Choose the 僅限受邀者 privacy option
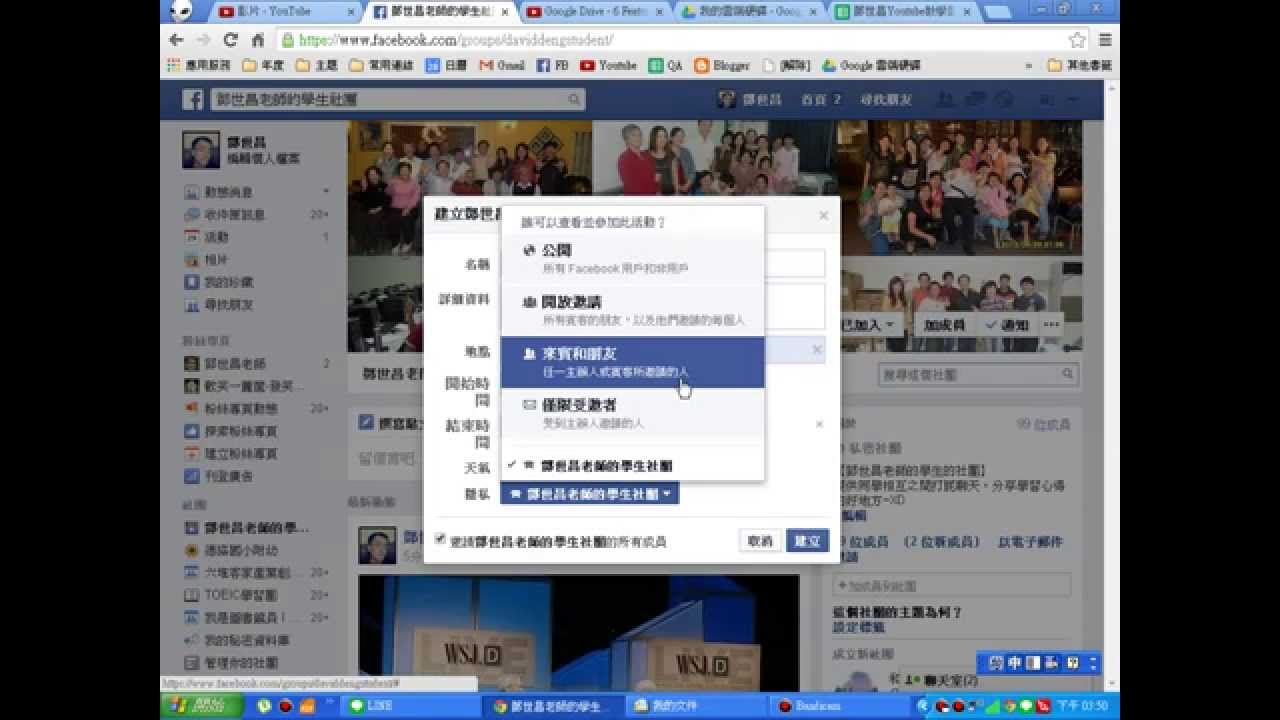 pos(632,413)
